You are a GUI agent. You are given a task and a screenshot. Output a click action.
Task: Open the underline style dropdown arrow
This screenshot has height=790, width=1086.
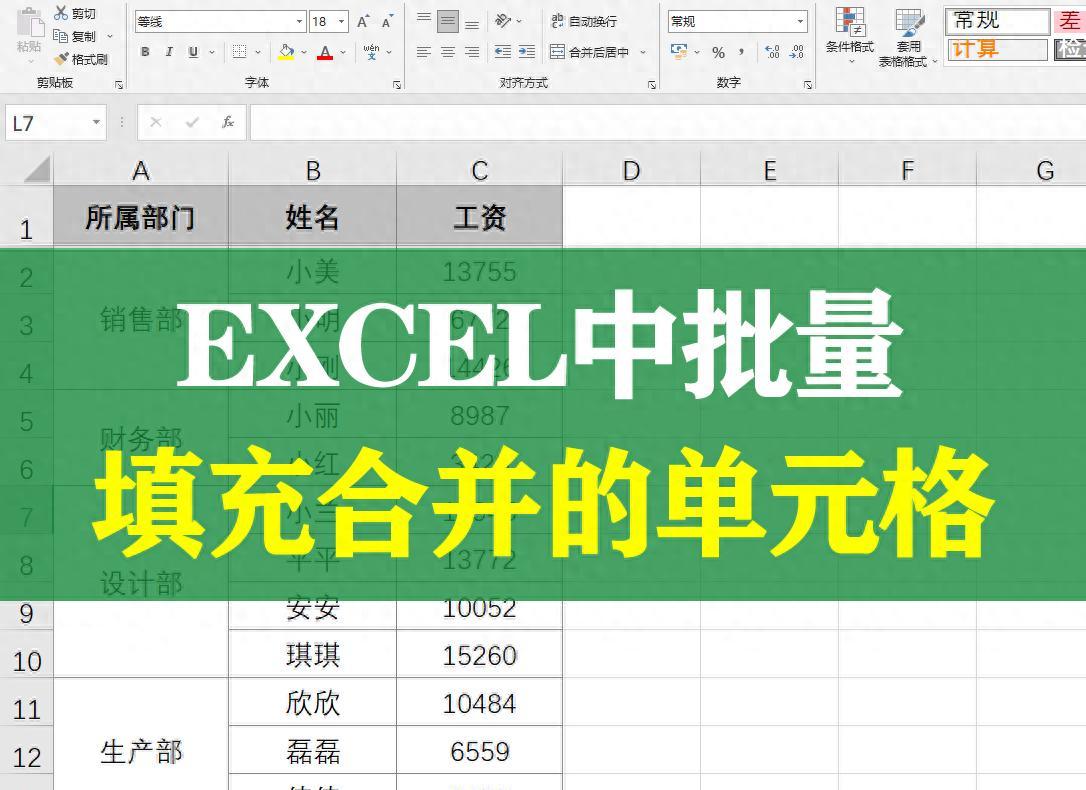tap(212, 52)
